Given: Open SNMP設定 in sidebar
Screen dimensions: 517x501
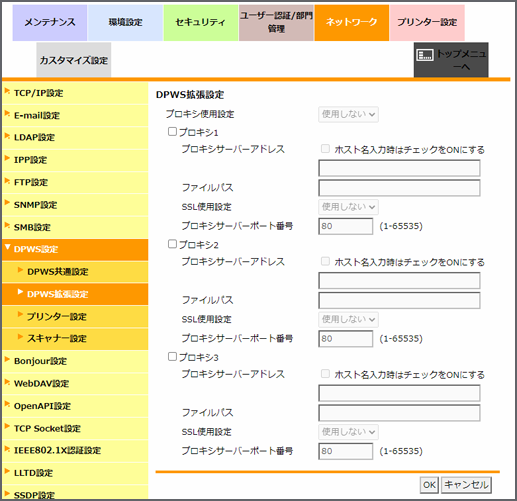Looking at the screenshot, I should pyautogui.click(x=75, y=205).
